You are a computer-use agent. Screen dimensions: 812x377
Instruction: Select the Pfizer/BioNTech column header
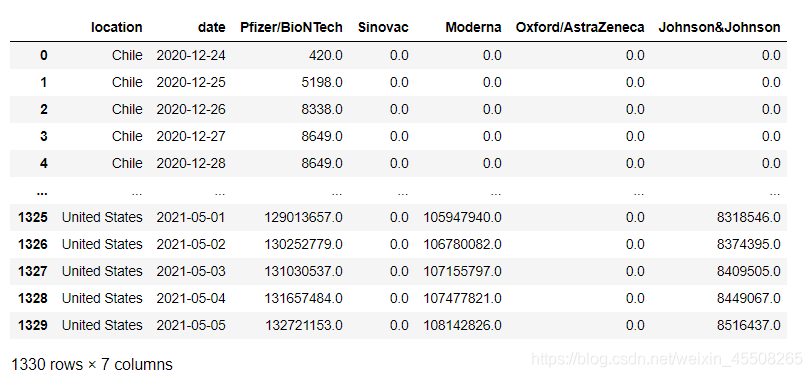pyautogui.click(x=291, y=27)
